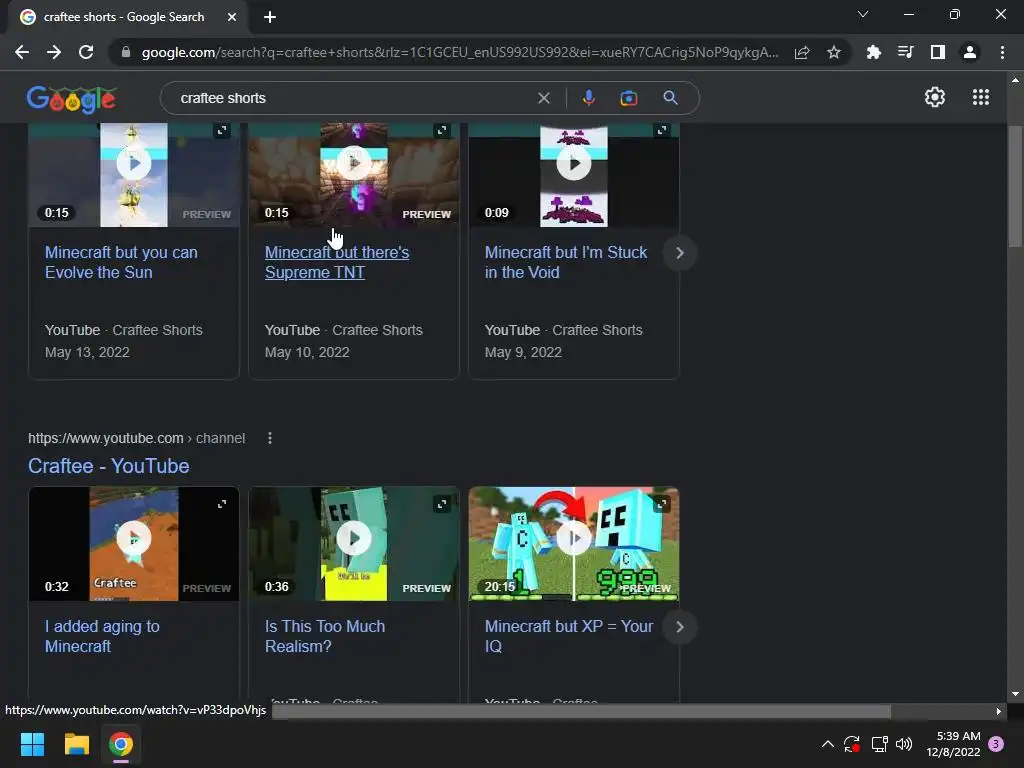Image resolution: width=1024 pixels, height=768 pixels.
Task: Go back to the previous page
Action: 22,52
